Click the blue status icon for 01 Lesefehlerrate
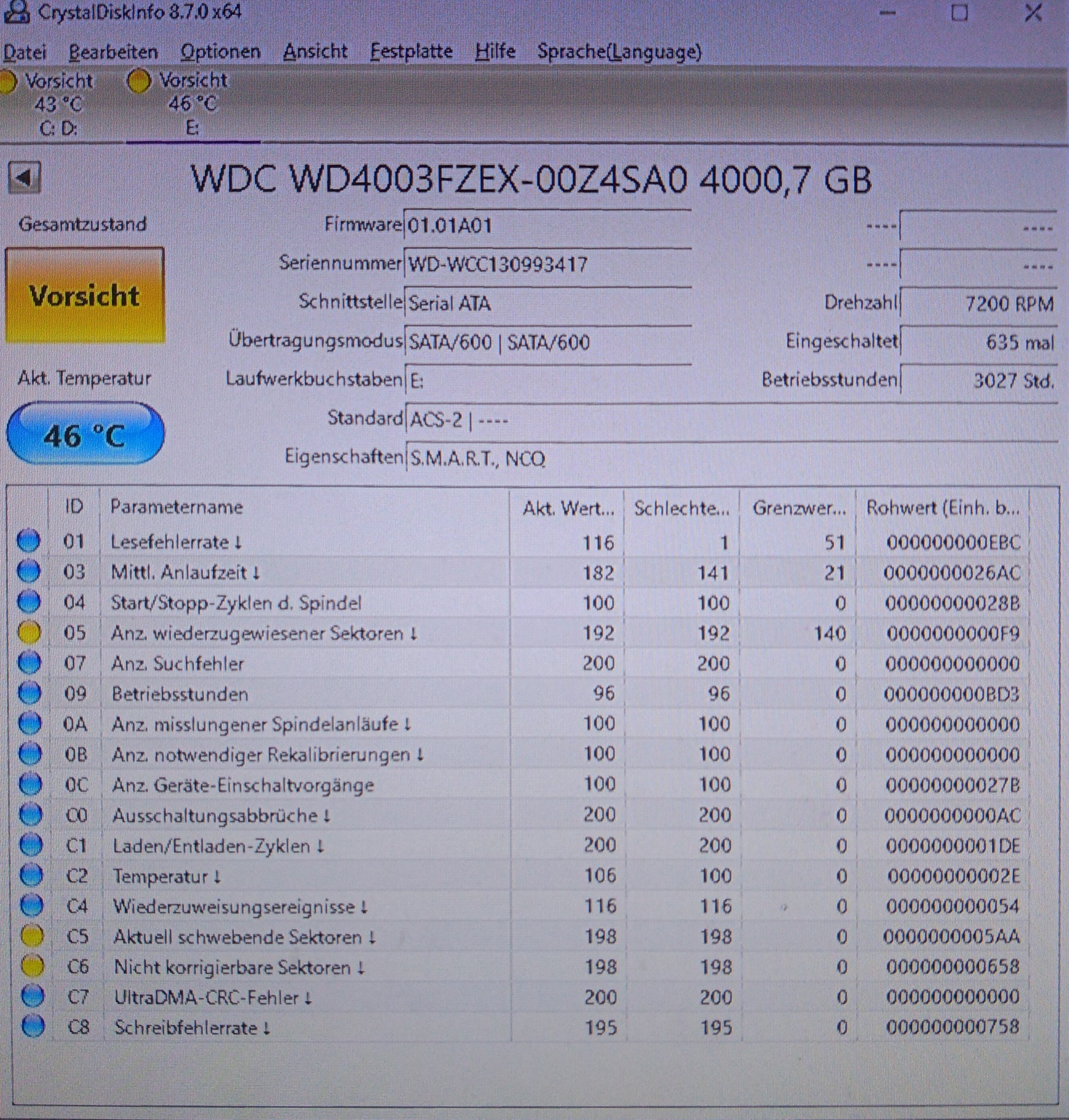Viewport: 1069px width, 1120px height. [28, 541]
